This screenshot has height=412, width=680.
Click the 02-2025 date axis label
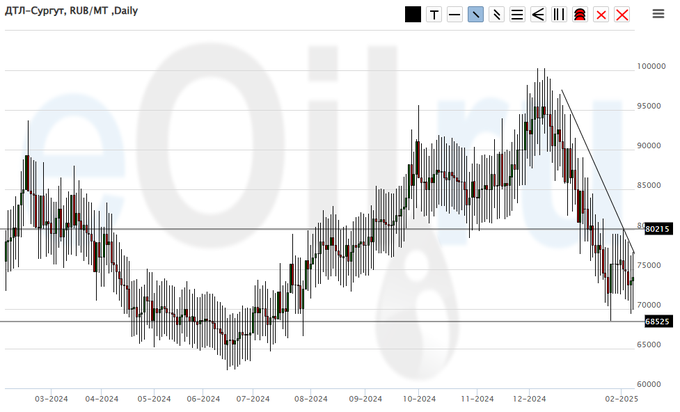pos(622,397)
